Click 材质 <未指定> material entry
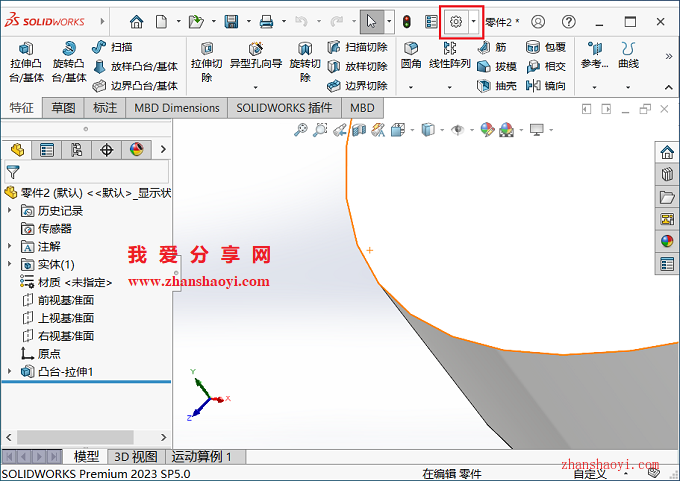680x481 pixels. click(66, 282)
